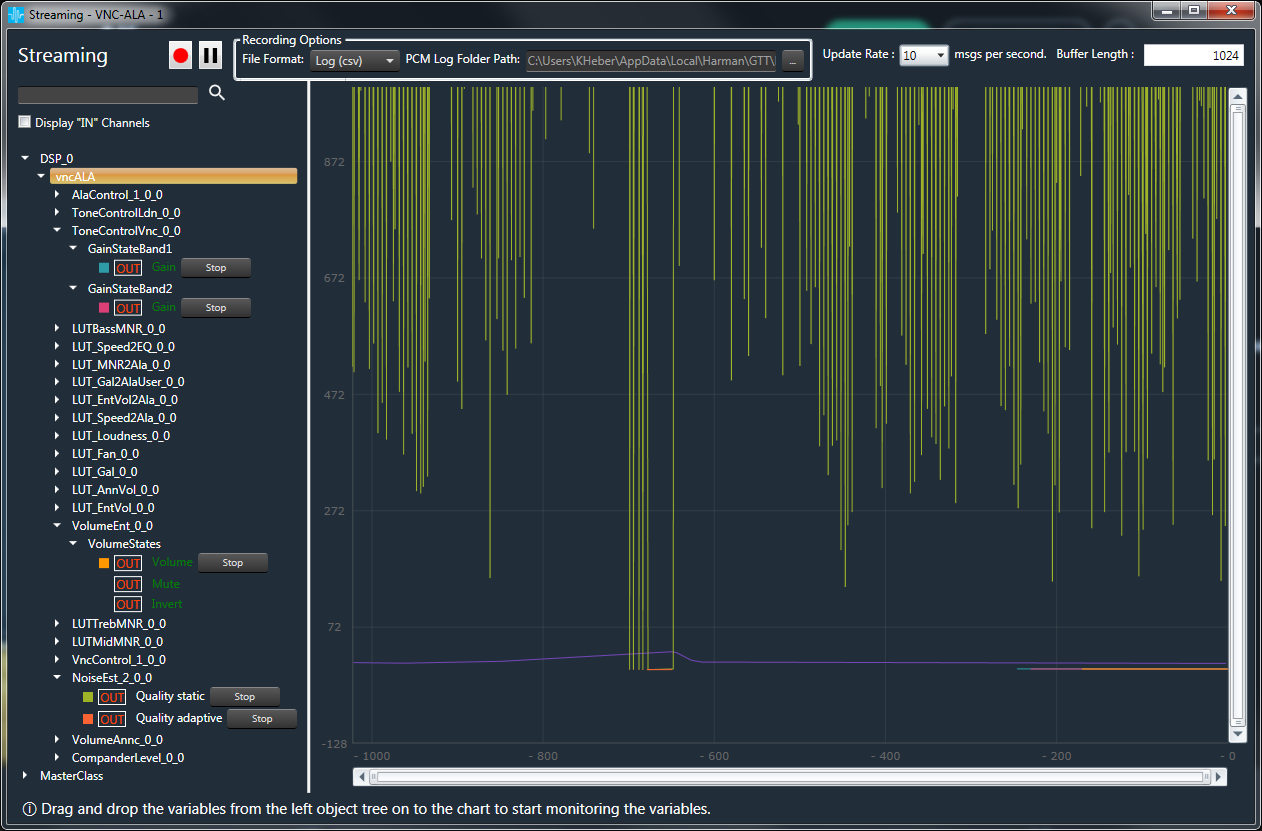Start recording with the red record button

coord(181,56)
